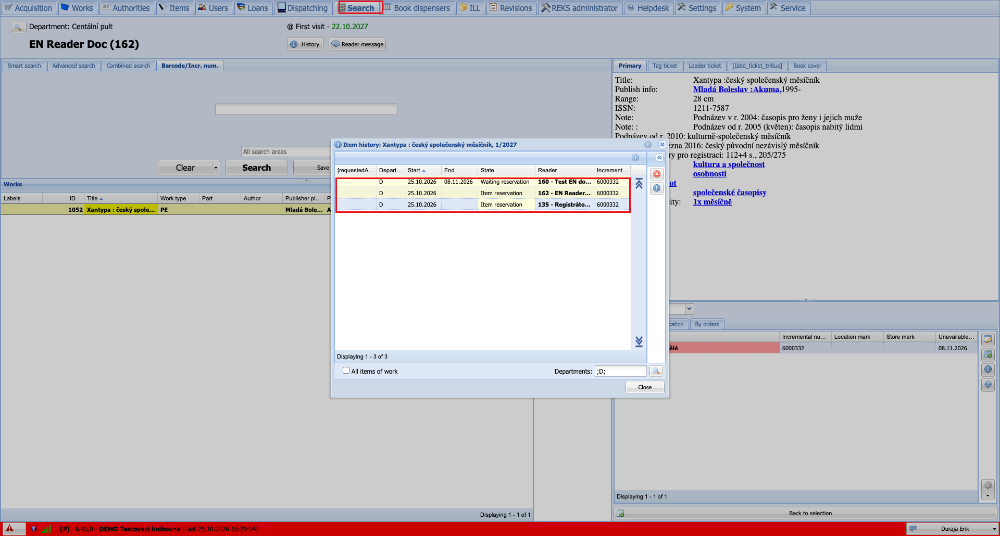Click red cancel reservation icon in dialog
The image size is (1000, 536).
(657, 174)
